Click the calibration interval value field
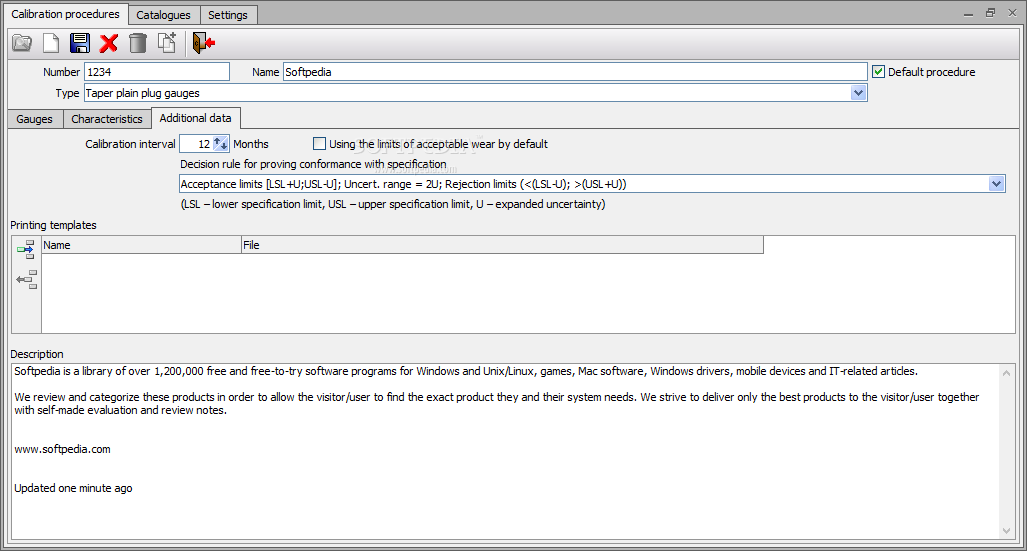 point(196,143)
